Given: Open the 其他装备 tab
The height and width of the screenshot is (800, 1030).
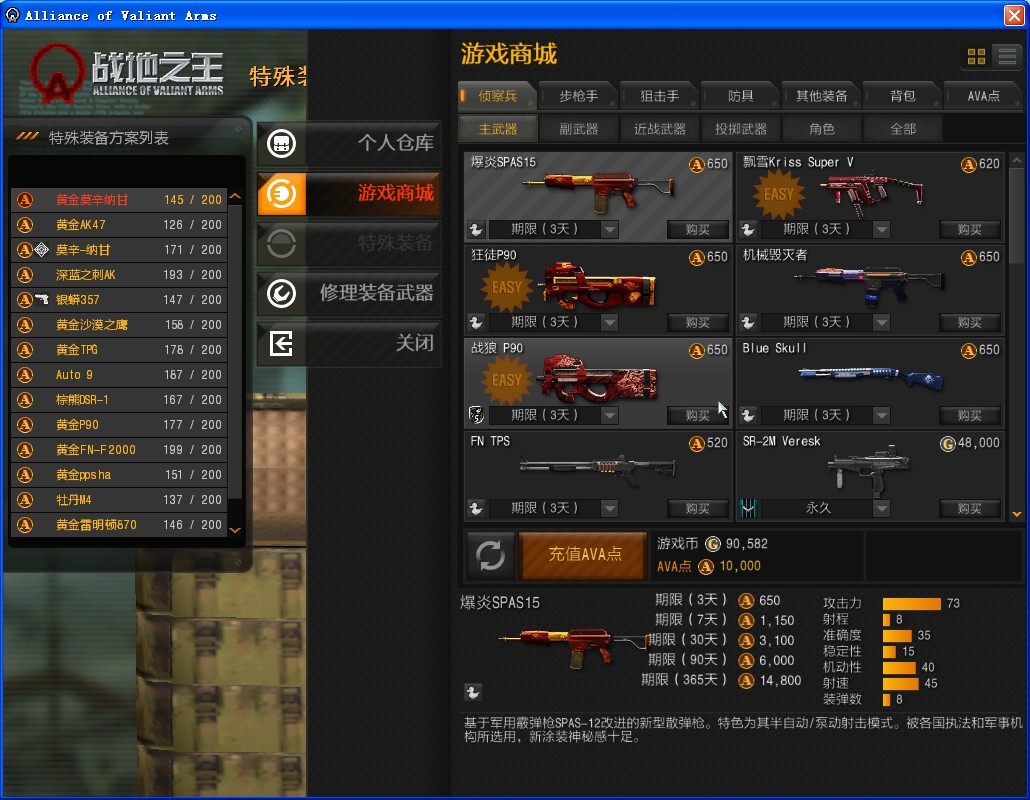Looking at the screenshot, I should click(821, 96).
